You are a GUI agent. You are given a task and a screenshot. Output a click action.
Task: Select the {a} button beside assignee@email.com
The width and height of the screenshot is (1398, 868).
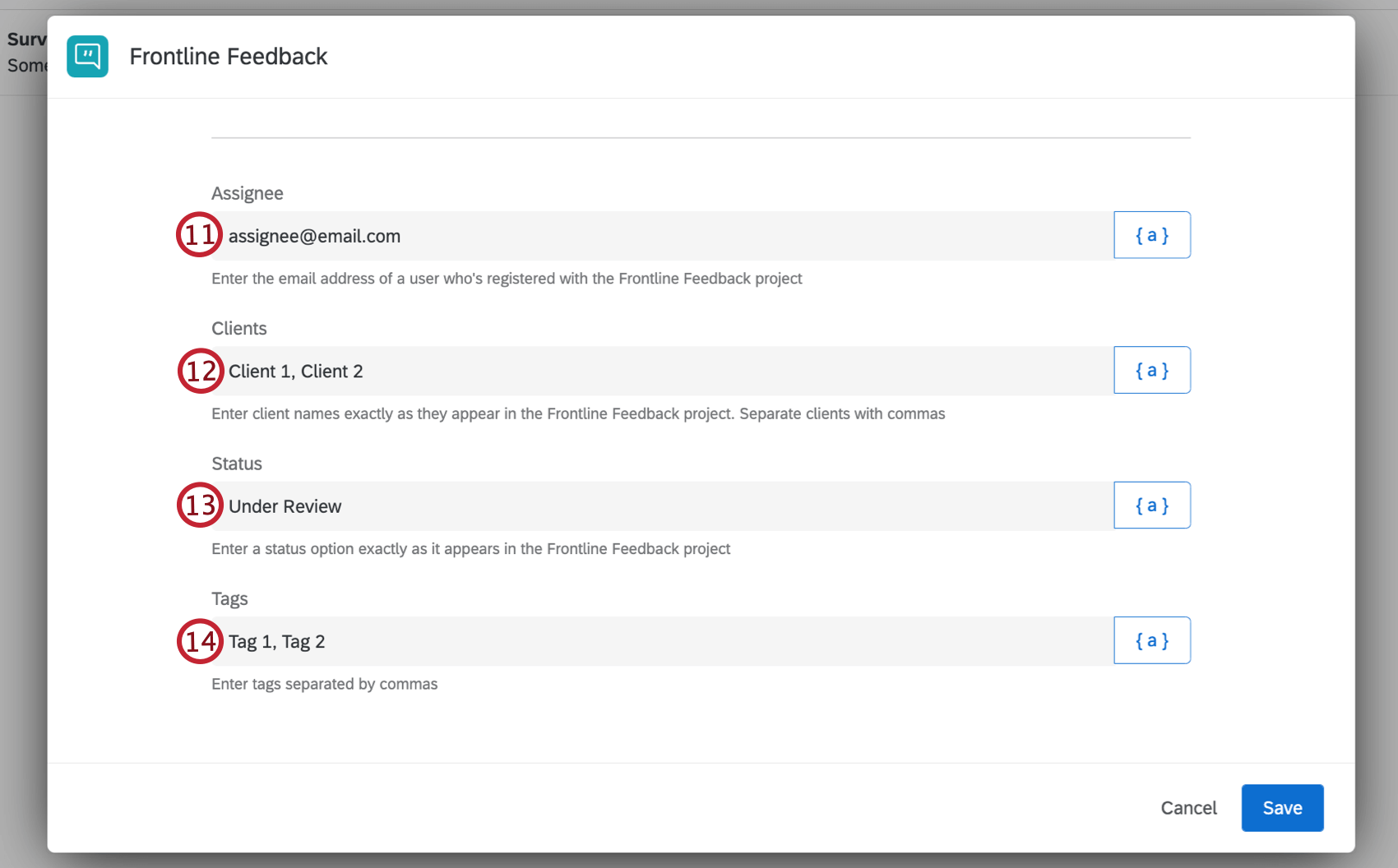[1151, 235]
